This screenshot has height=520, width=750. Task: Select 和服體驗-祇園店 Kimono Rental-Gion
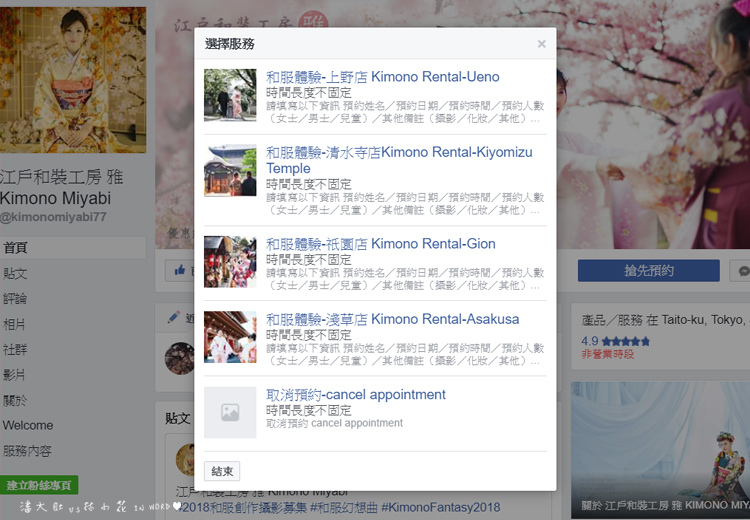[380, 243]
